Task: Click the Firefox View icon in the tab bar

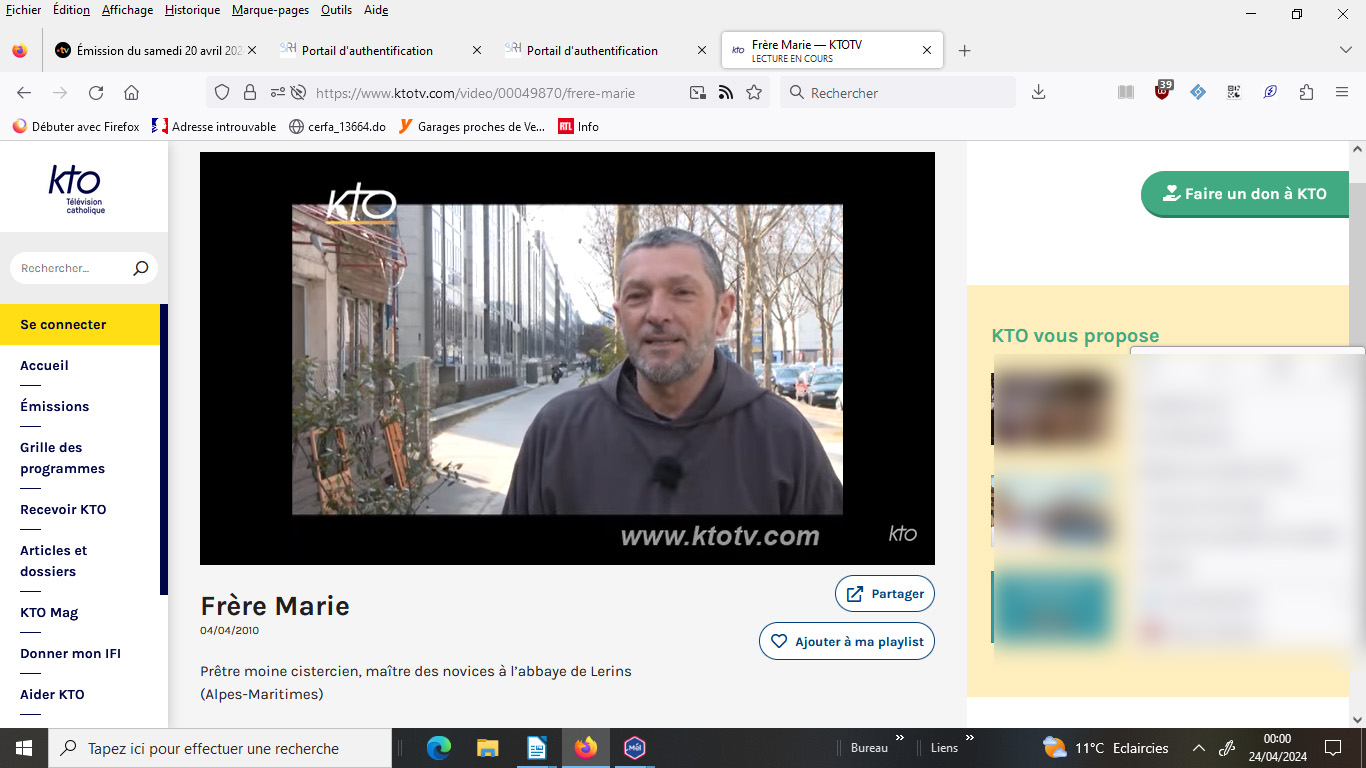Action: coord(20,50)
